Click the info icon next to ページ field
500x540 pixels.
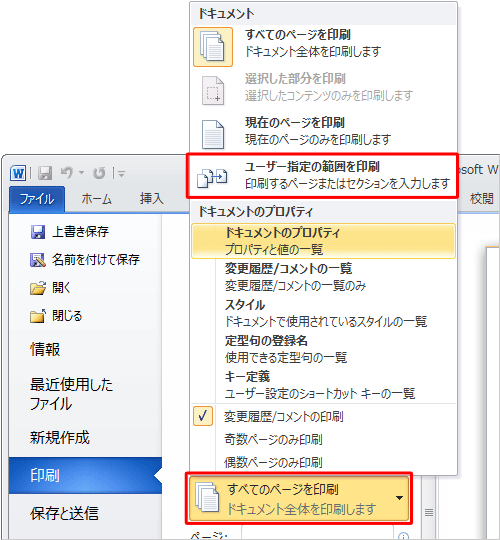[x=403, y=536]
